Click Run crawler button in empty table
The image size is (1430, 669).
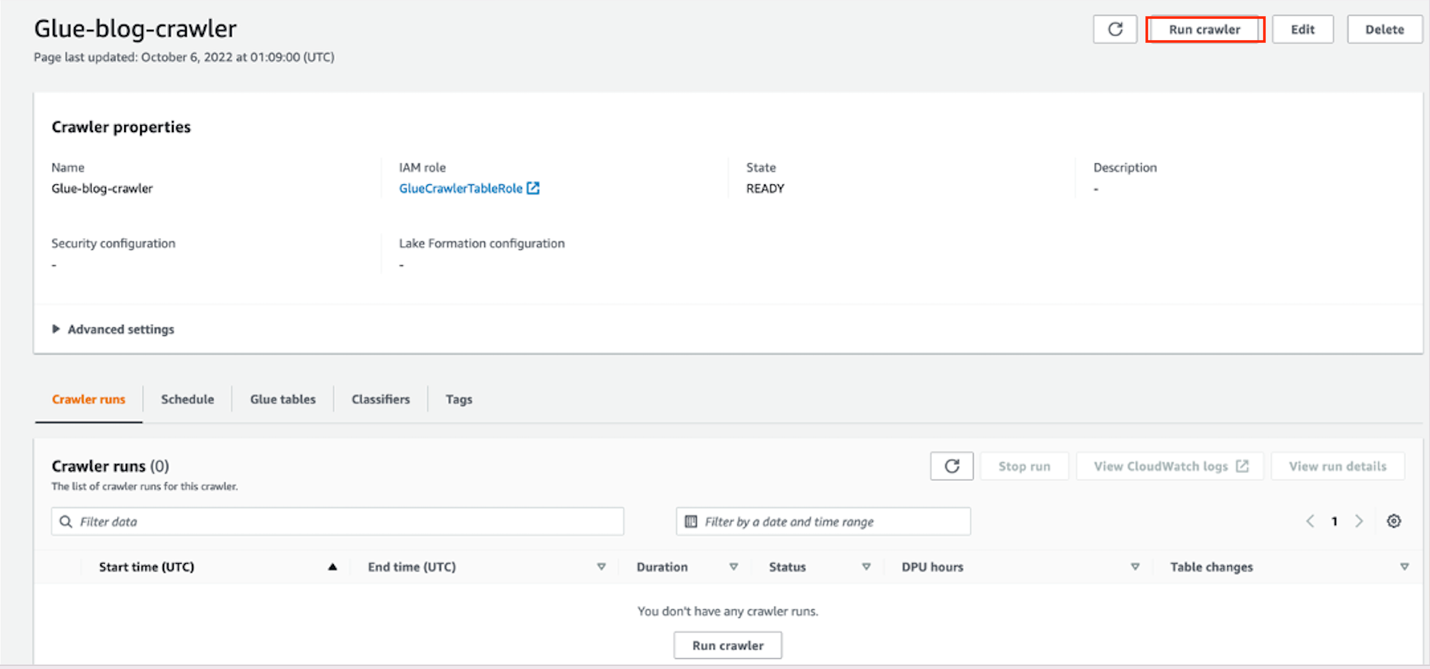(728, 645)
